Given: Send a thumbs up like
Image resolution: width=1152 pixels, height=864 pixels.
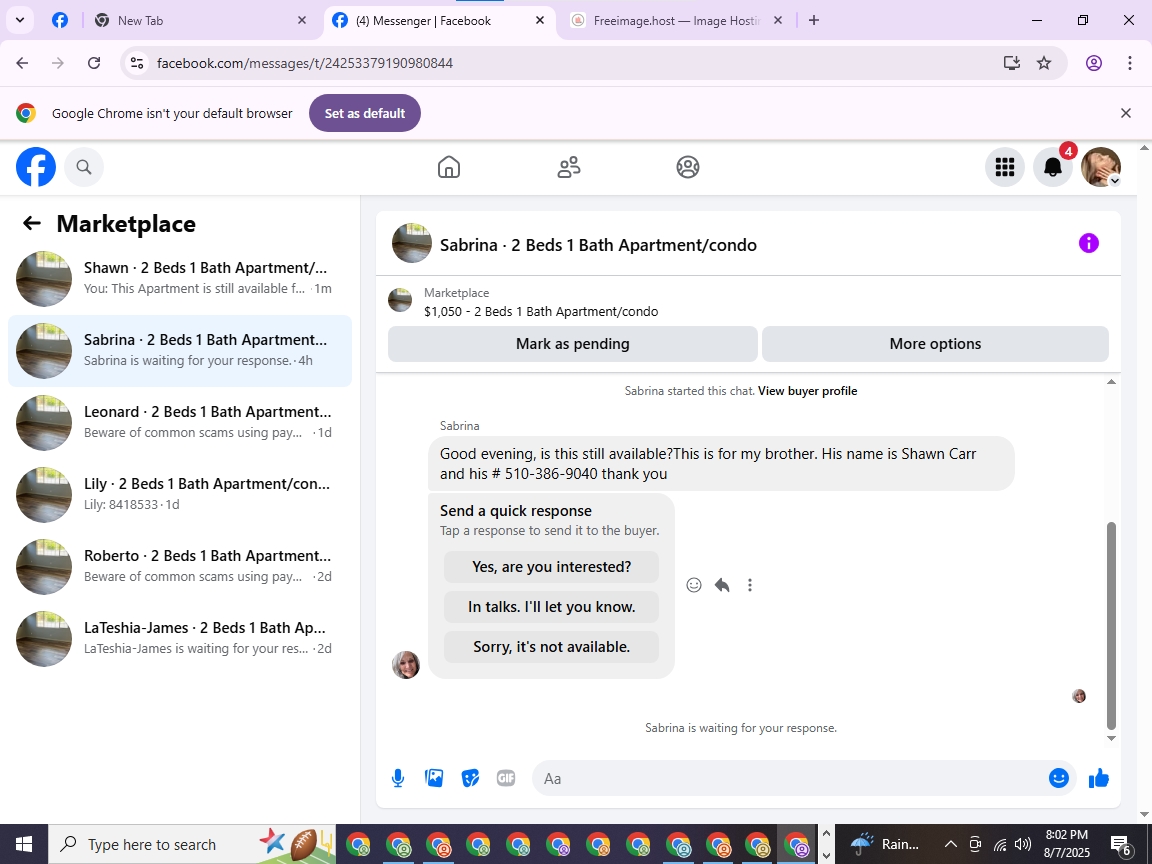Looking at the screenshot, I should (x=1098, y=778).
